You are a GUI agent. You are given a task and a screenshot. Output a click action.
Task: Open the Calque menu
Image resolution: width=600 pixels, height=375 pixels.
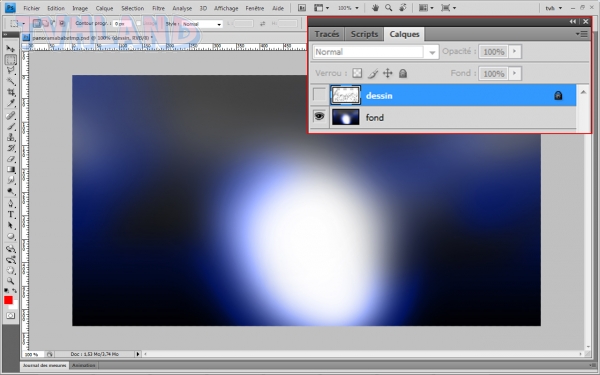point(104,8)
